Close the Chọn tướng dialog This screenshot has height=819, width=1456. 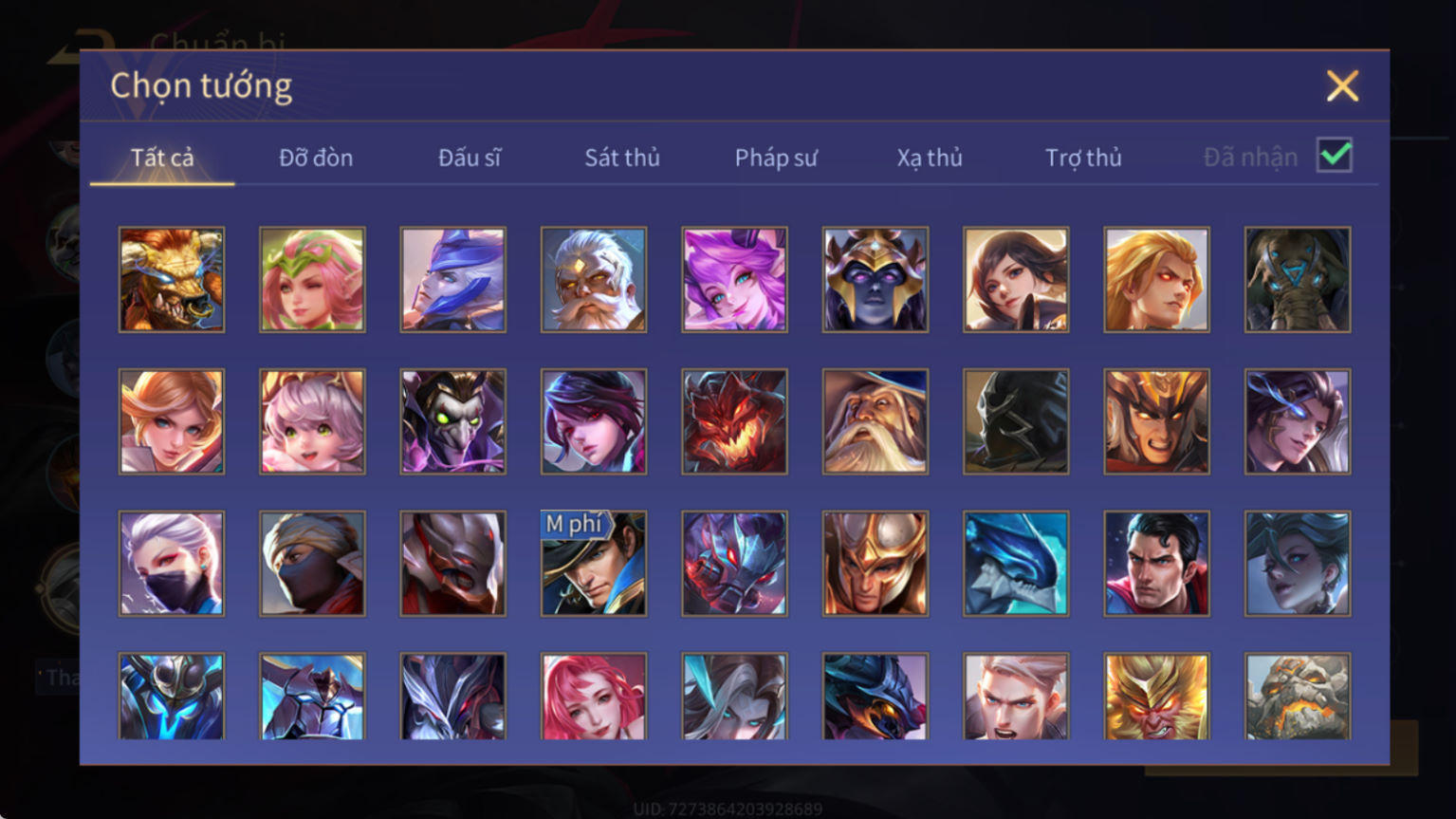point(1342,86)
